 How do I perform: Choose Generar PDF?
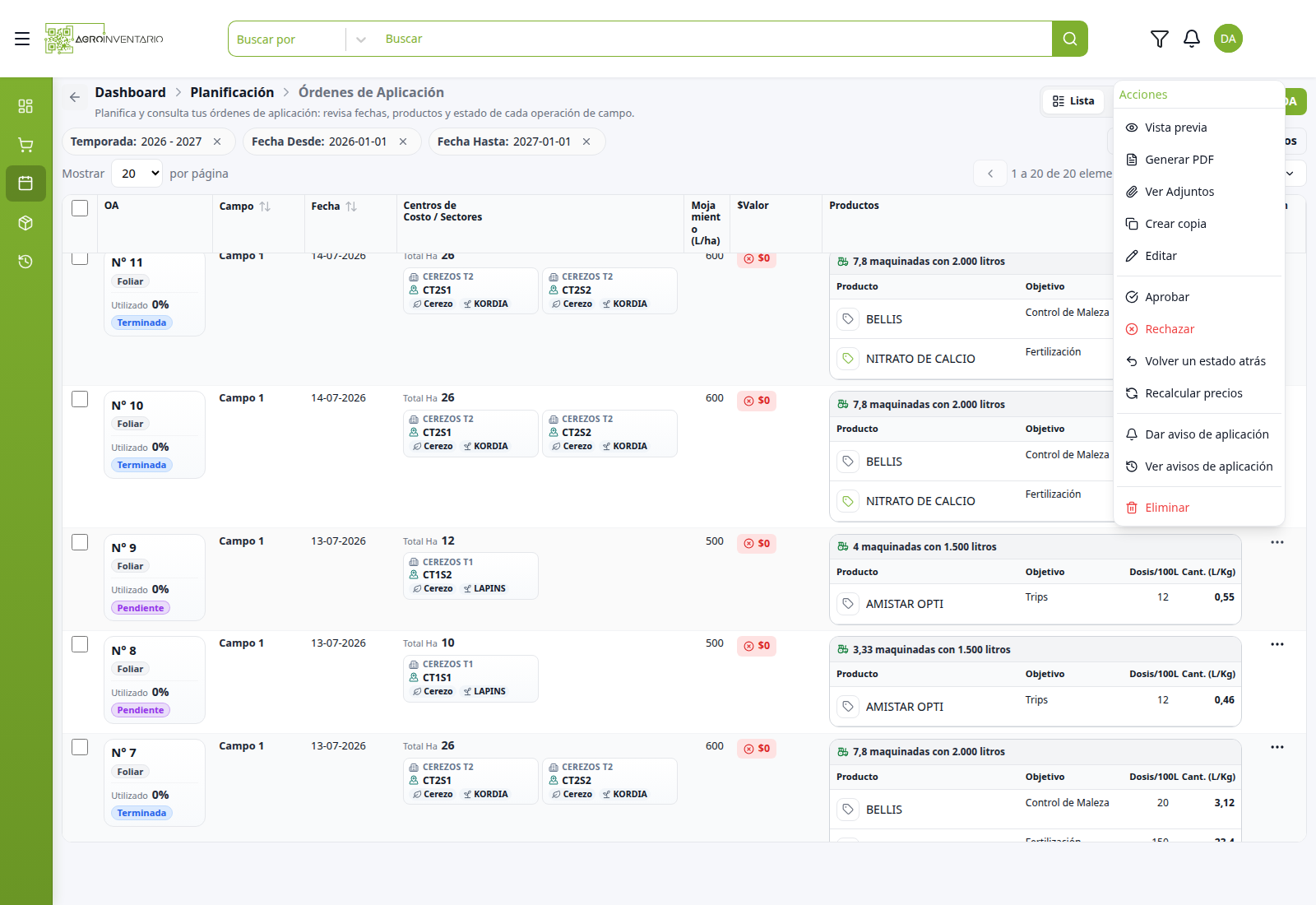click(x=1199, y=160)
